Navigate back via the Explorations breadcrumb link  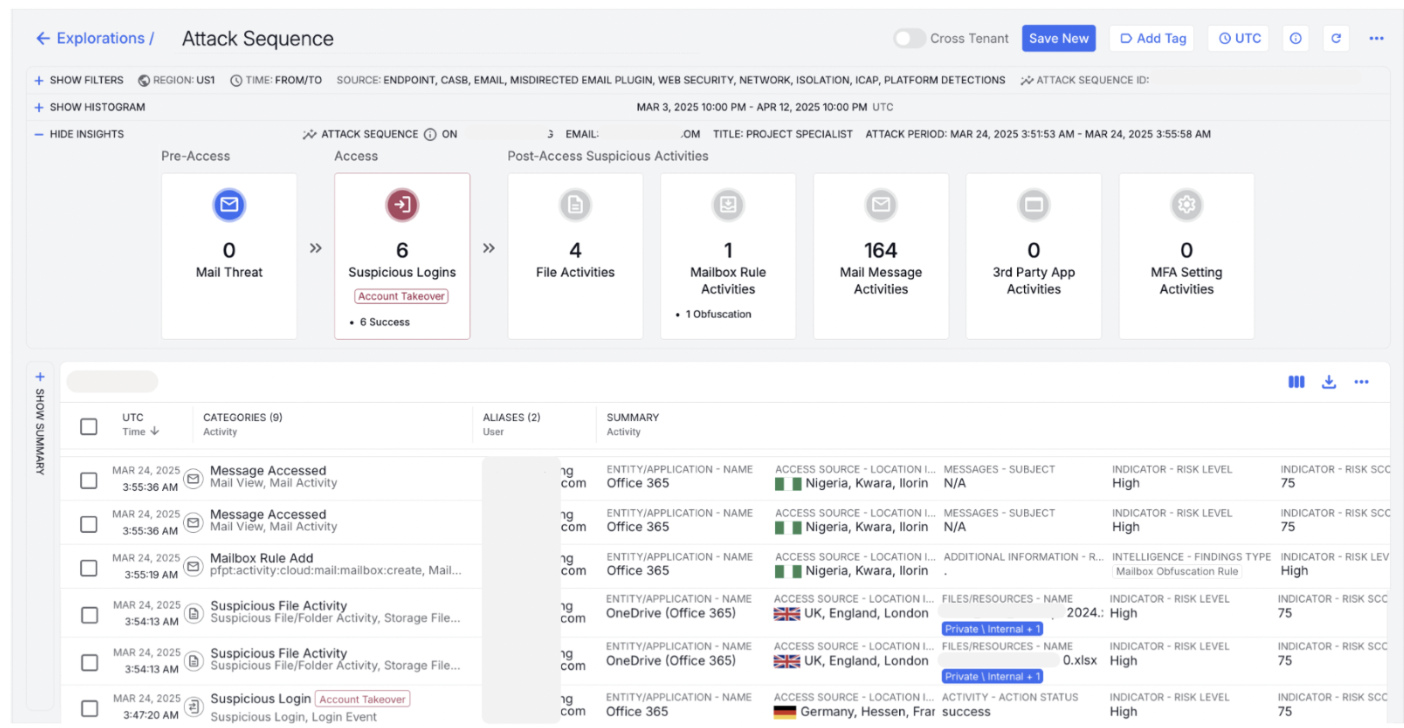pyautogui.click(x=95, y=37)
